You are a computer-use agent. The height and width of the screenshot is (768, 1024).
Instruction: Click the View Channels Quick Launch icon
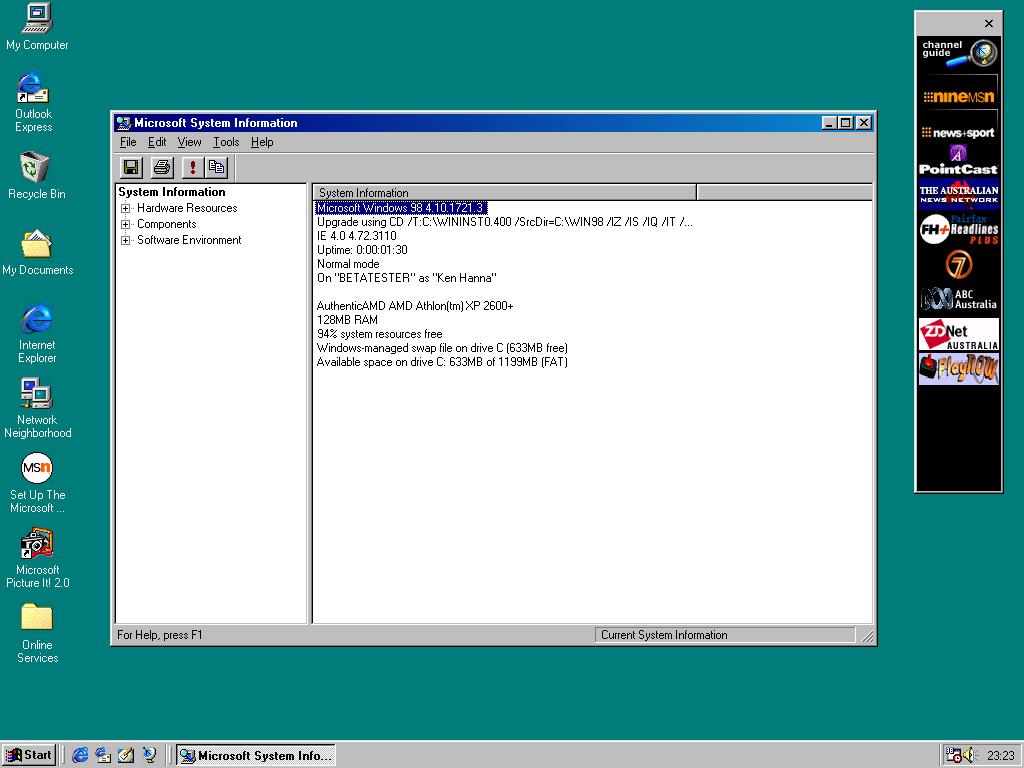[150, 755]
